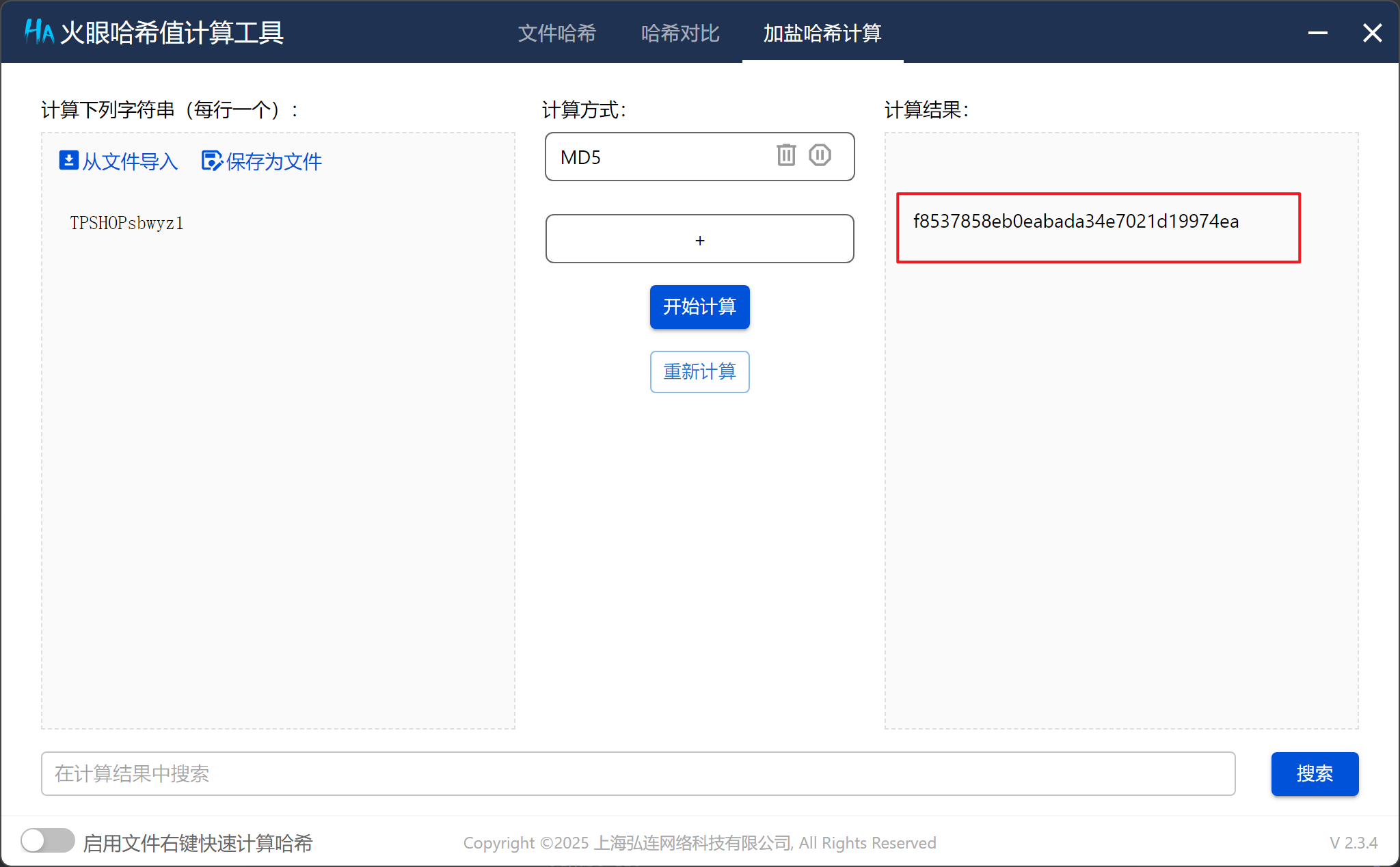
Task: Click the octagon pause icon beside MD5
Action: click(820, 155)
